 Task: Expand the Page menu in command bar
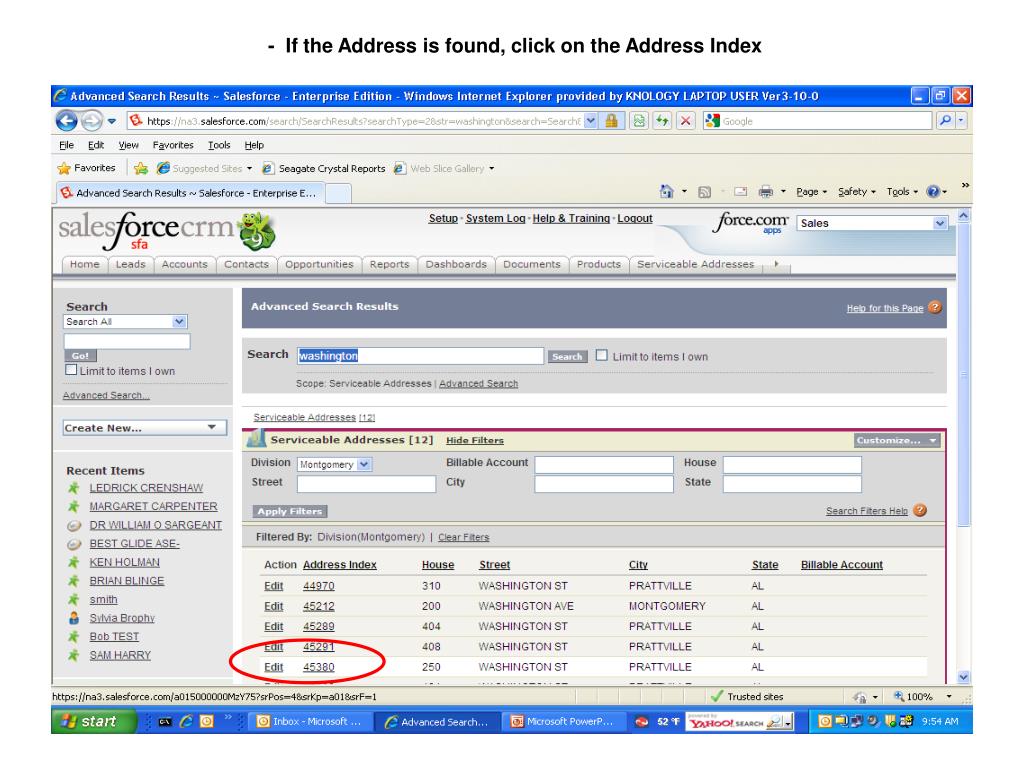click(x=811, y=191)
